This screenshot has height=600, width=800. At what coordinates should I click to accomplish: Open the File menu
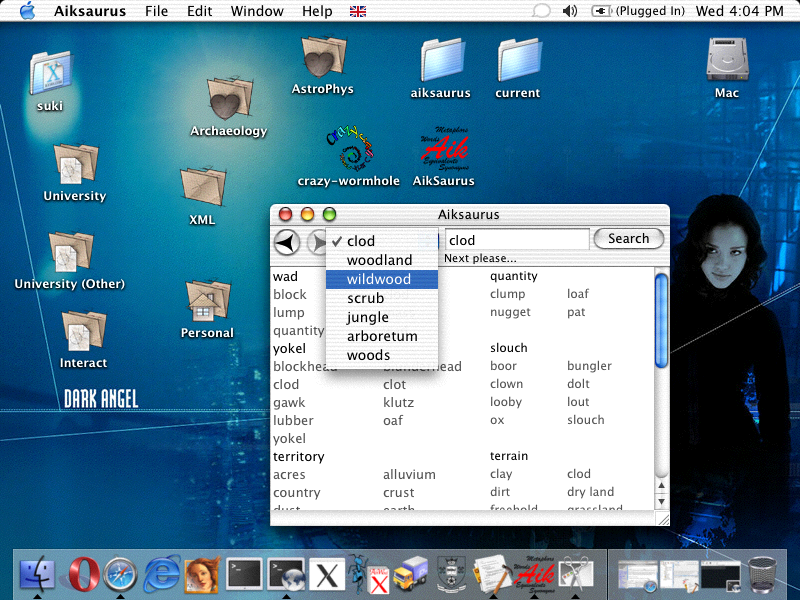156,11
